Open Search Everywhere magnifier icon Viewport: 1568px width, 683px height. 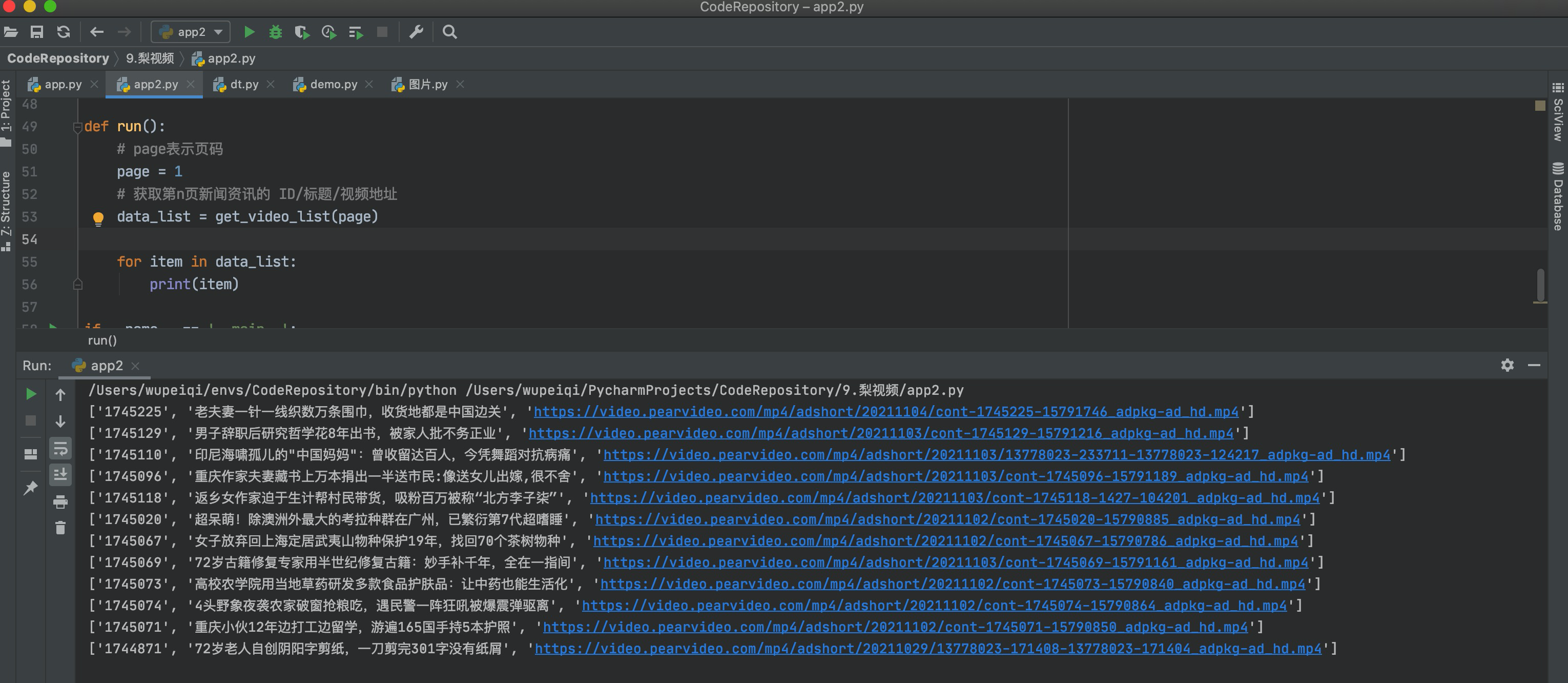(450, 32)
